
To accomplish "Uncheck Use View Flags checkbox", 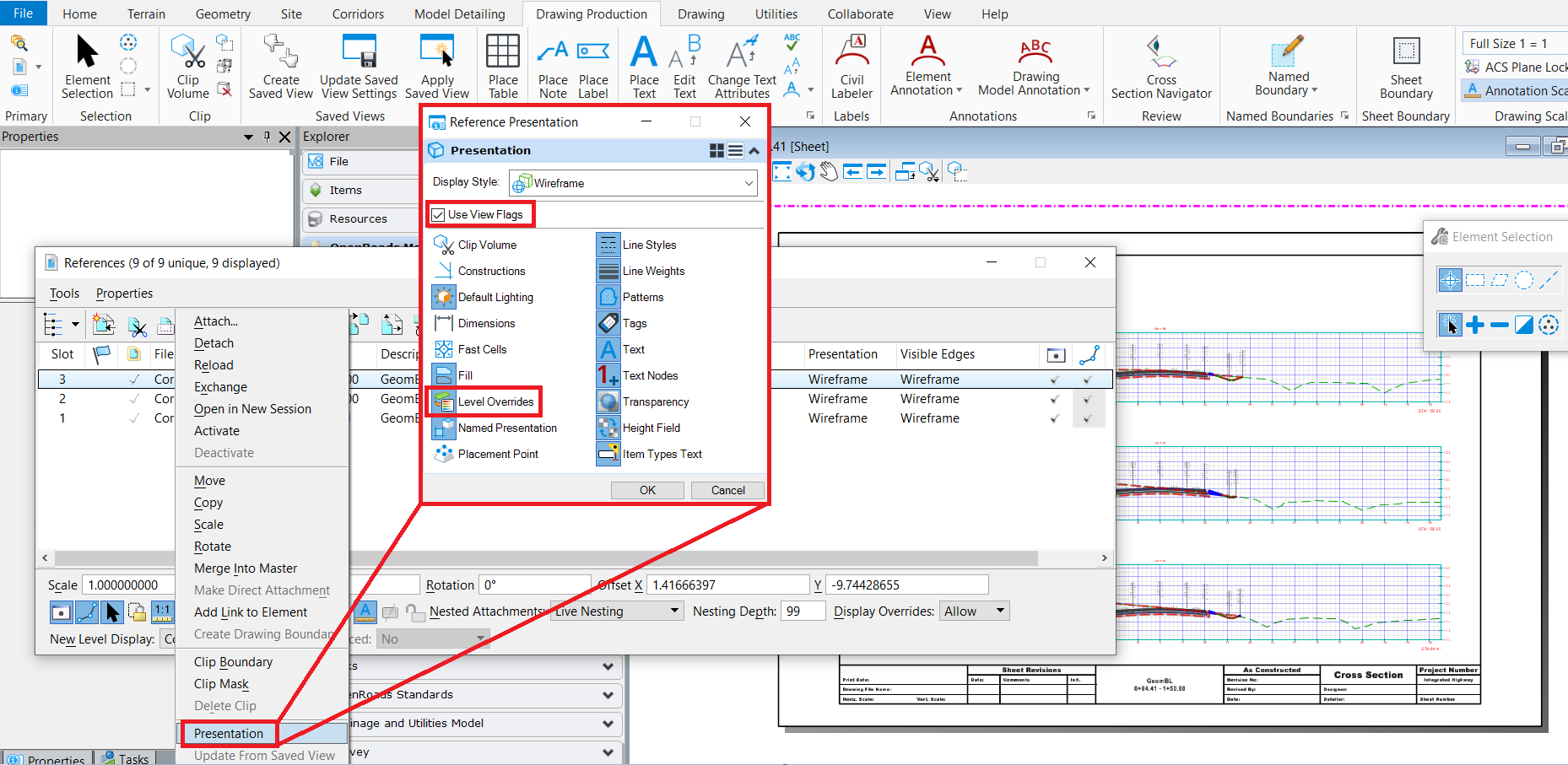I will [x=438, y=215].
